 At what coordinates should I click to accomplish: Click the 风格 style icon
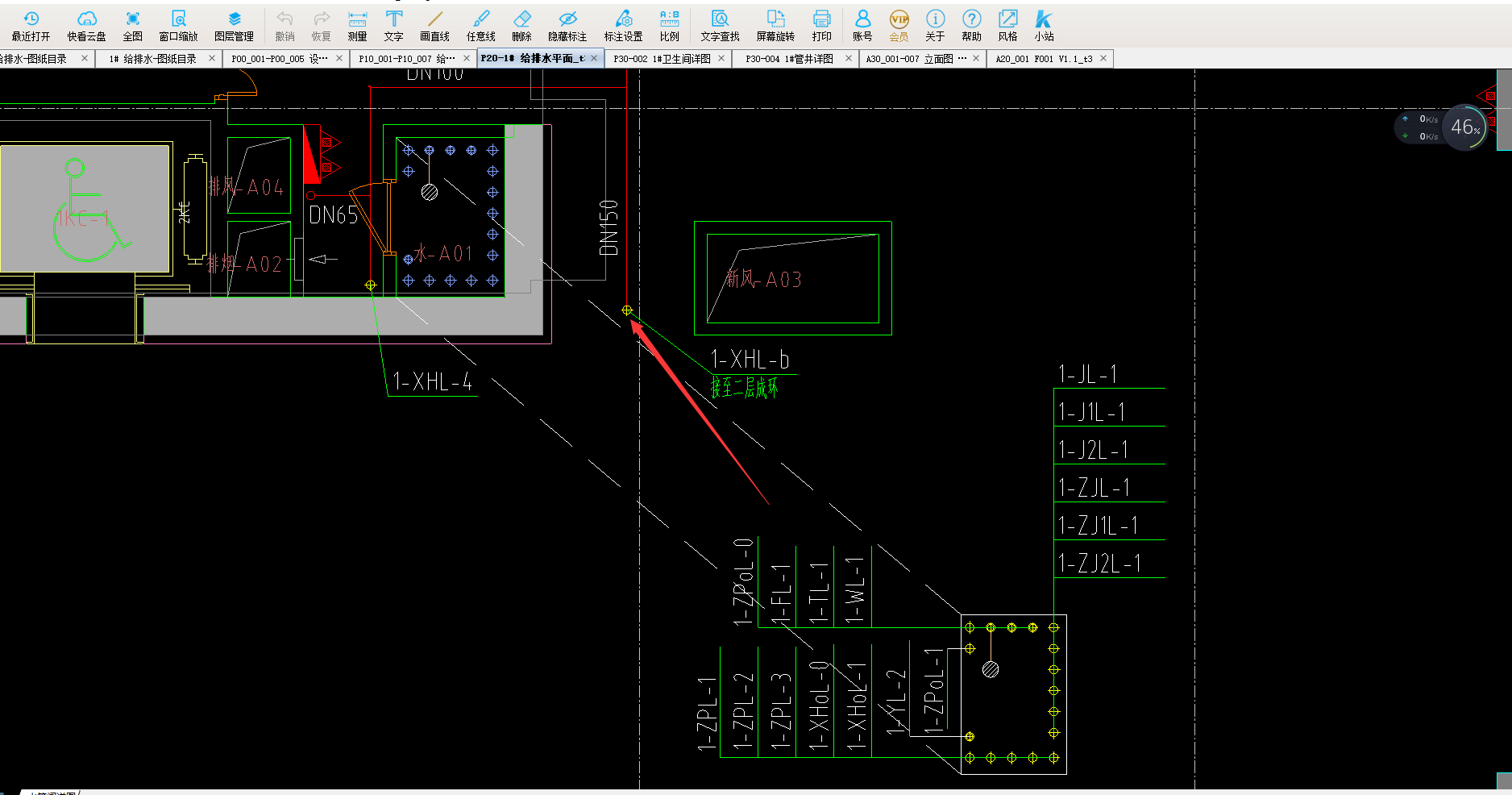(x=1007, y=26)
